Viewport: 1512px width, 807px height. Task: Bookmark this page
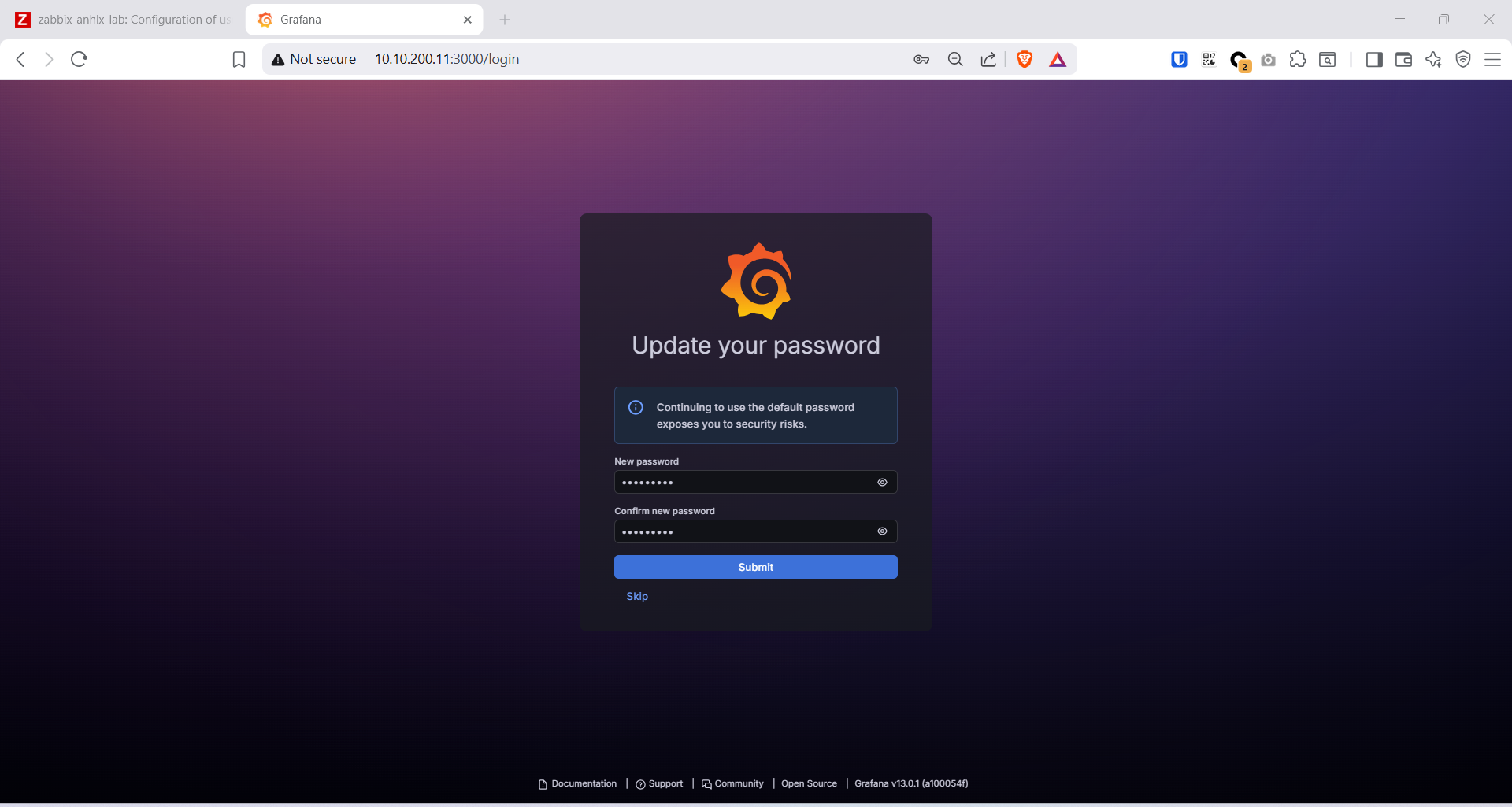coord(239,60)
